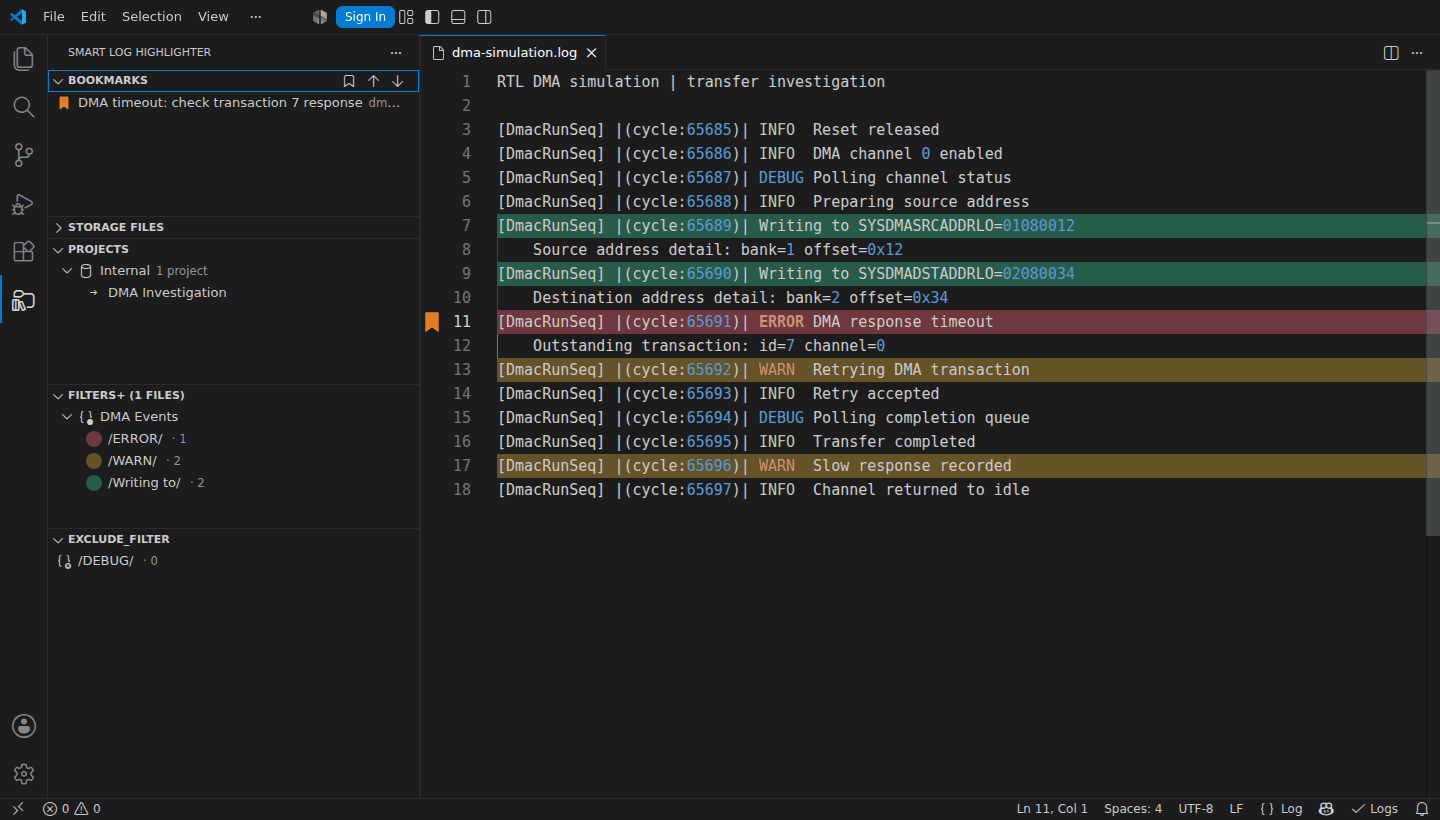Open the Edit menu
This screenshot has height=820, width=1440.
pyautogui.click(x=93, y=17)
